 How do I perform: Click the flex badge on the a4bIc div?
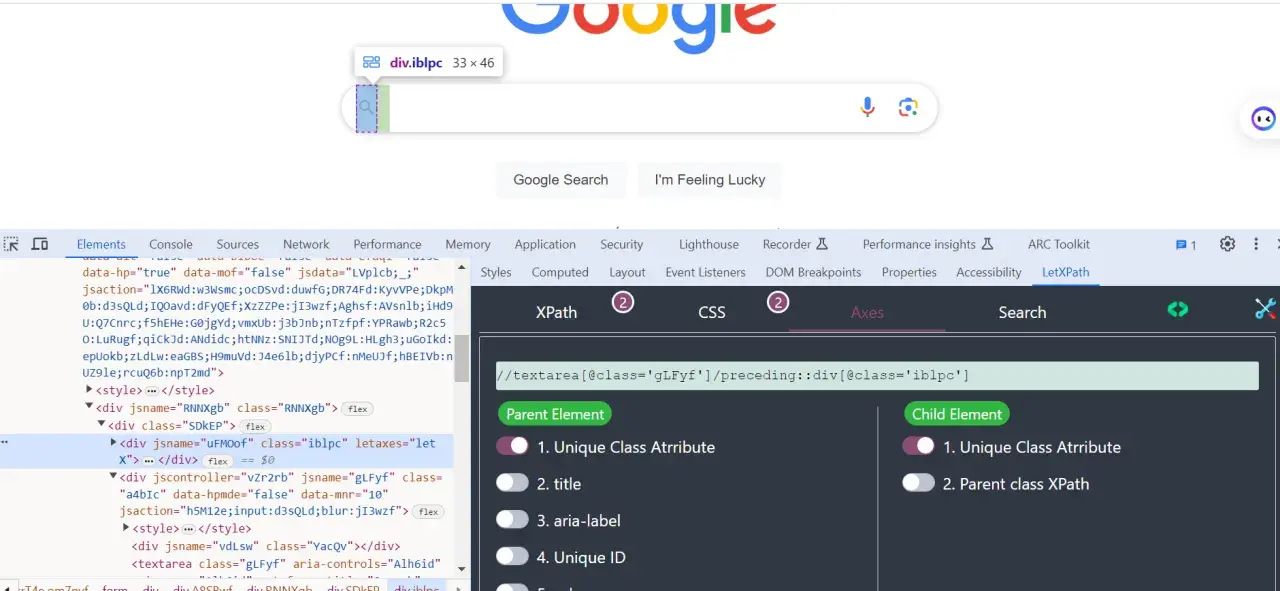pyautogui.click(x=428, y=512)
